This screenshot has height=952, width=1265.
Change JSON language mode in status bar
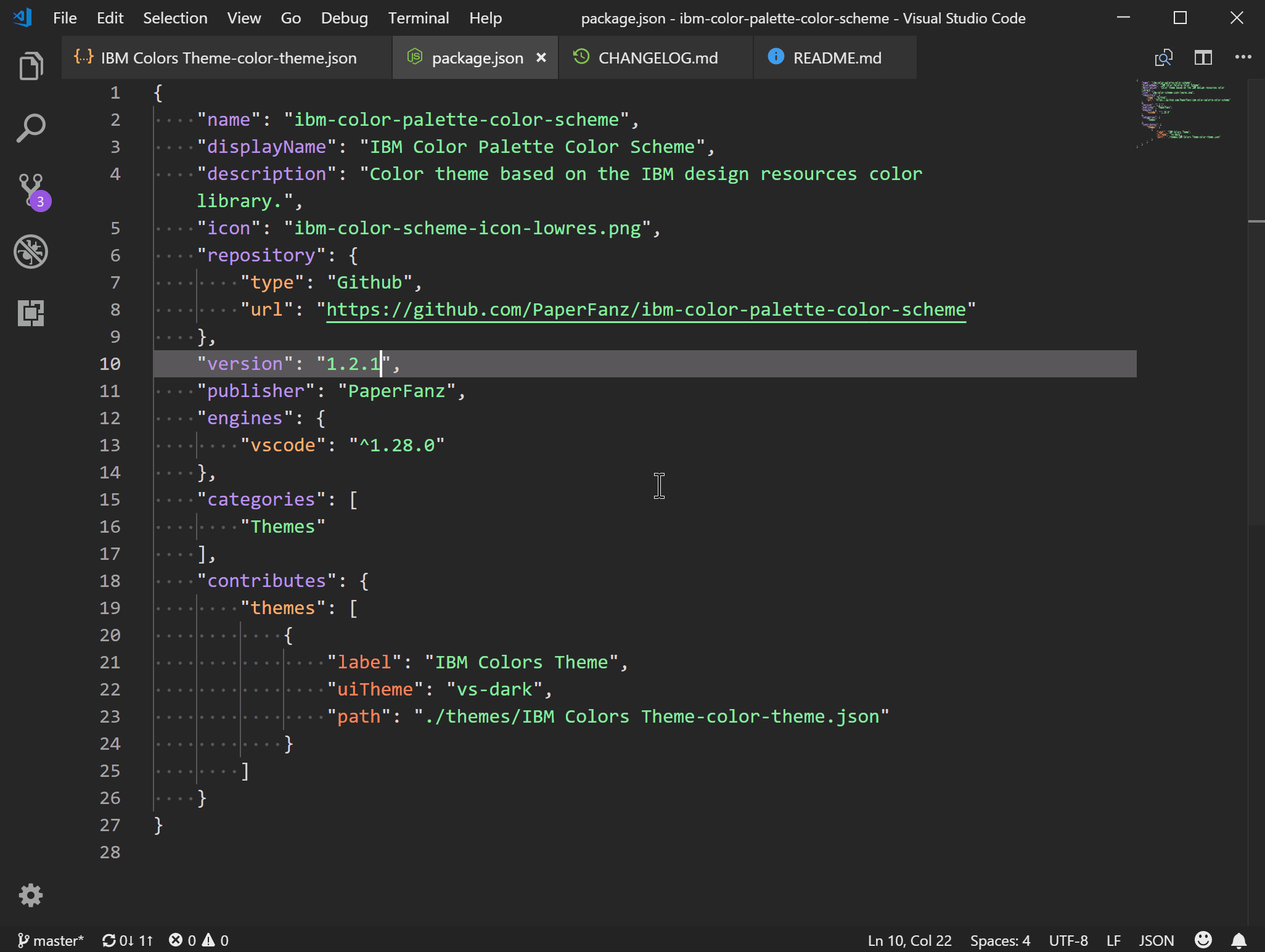1156,940
